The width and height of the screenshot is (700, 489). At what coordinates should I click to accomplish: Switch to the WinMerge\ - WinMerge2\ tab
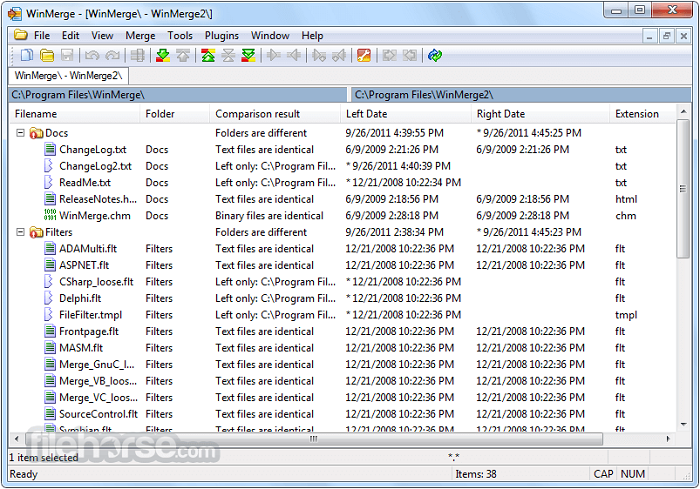pyautogui.click(x=66, y=76)
